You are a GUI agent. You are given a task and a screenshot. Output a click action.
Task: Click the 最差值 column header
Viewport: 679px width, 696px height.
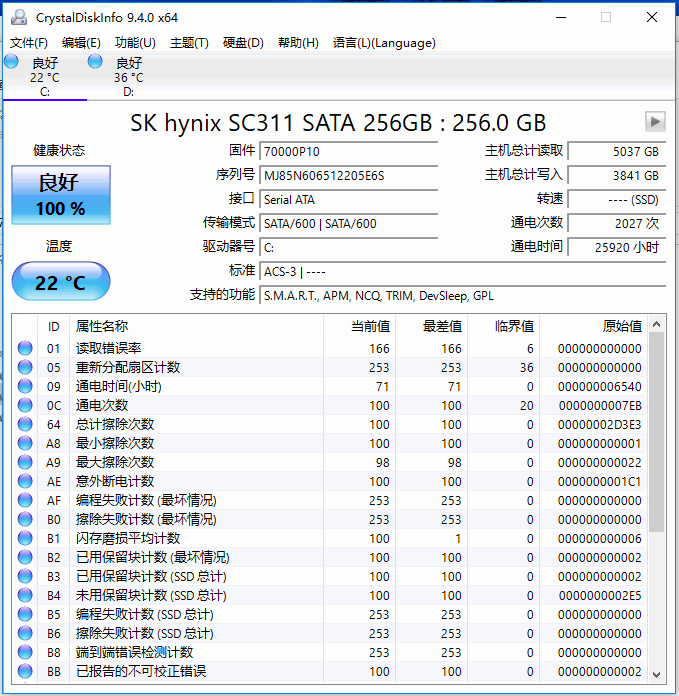click(431, 326)
